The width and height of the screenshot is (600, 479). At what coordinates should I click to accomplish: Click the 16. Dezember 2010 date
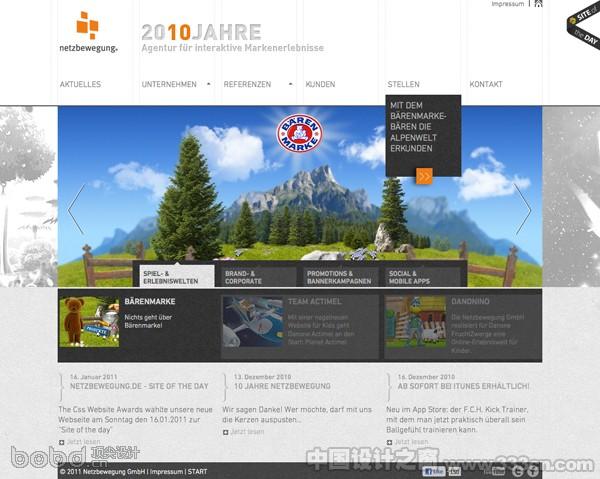click(x=426, y=377)
